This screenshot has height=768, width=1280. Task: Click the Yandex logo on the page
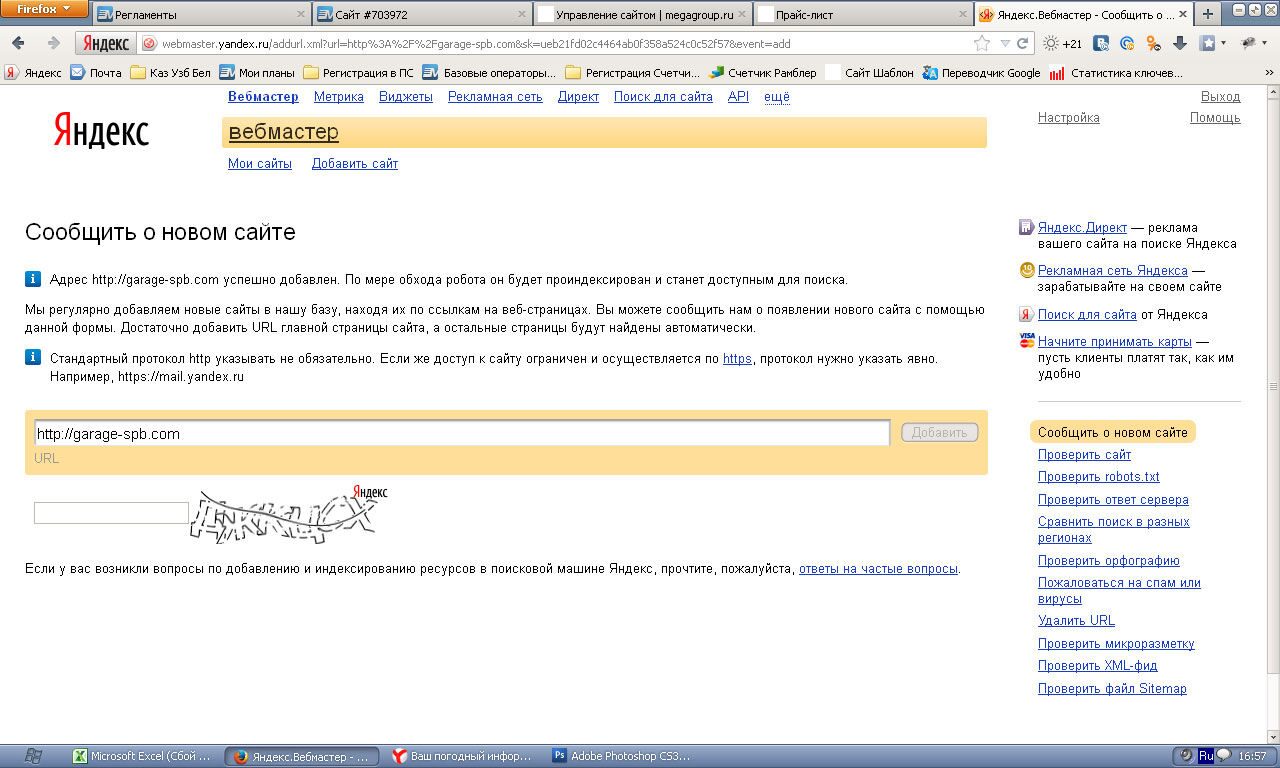[101, 131]
